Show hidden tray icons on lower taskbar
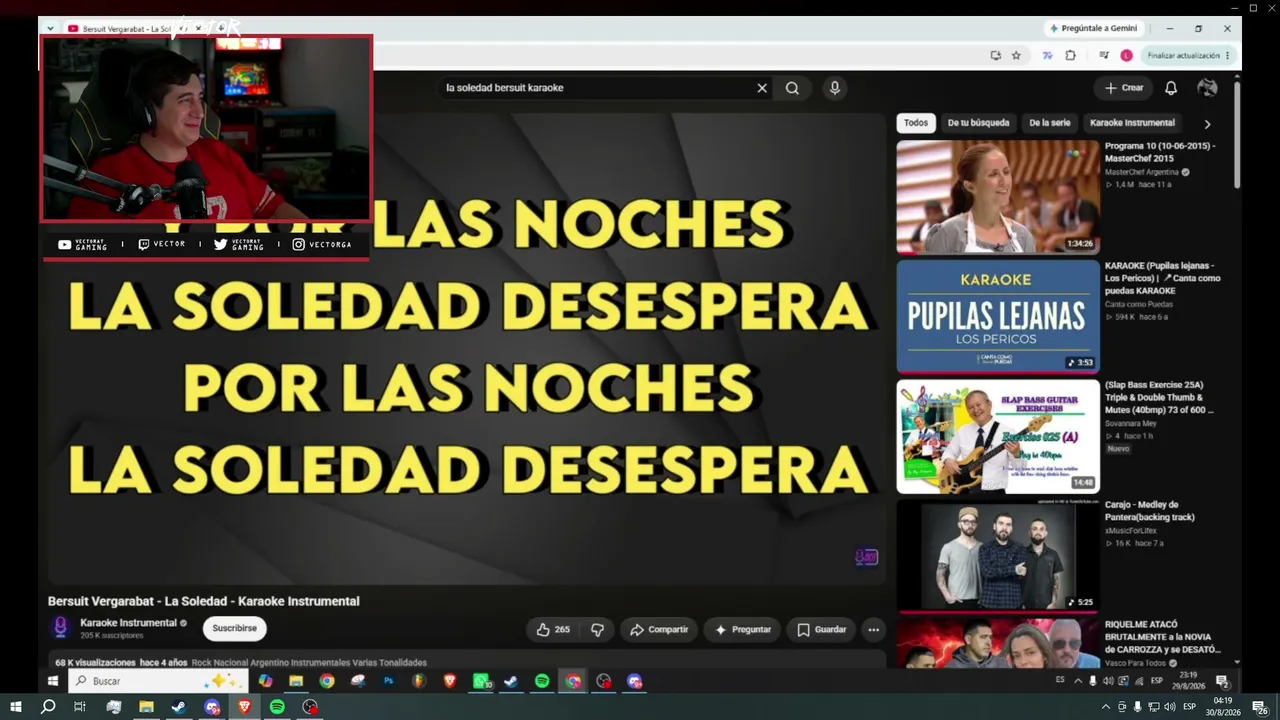Viewport: 1280px width, 720px height. pyautogui.click(x=1105, y=707)
